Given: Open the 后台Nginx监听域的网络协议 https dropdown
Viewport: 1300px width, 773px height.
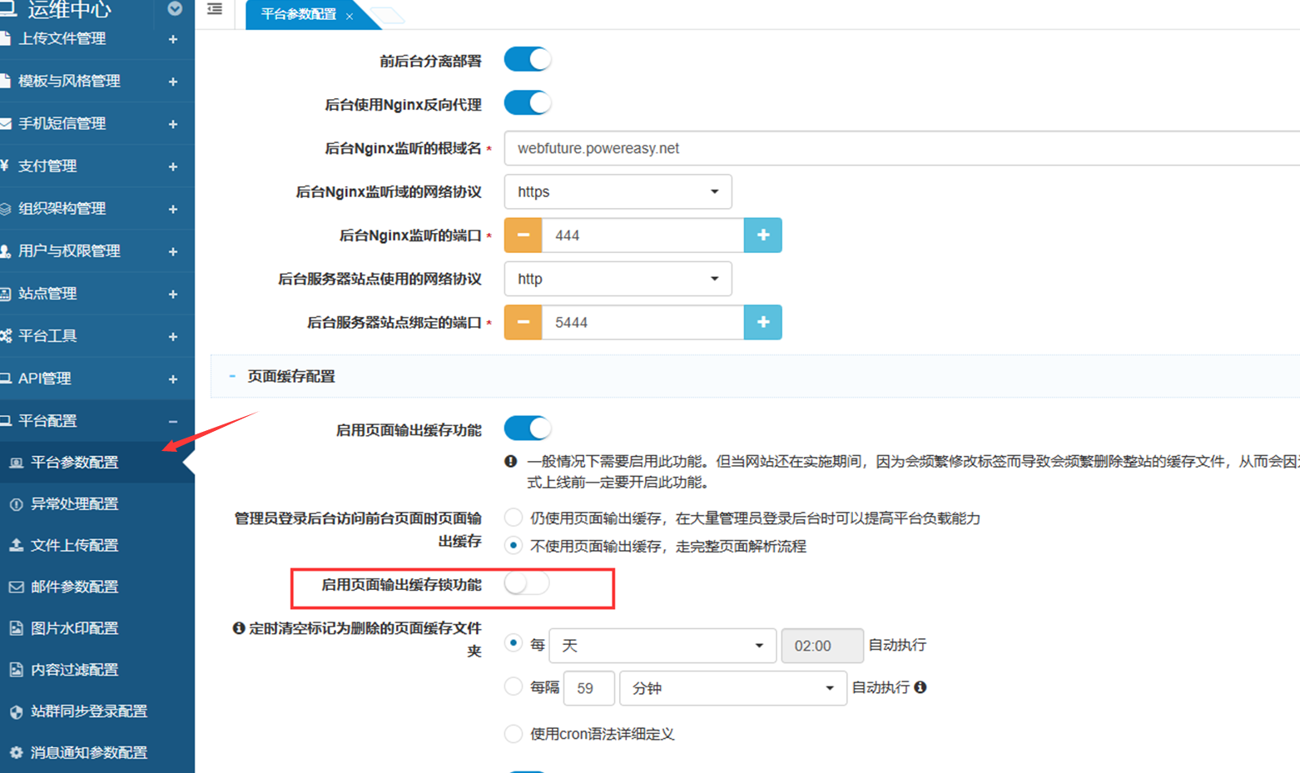Looking at the screenshot, I should 618,192.
